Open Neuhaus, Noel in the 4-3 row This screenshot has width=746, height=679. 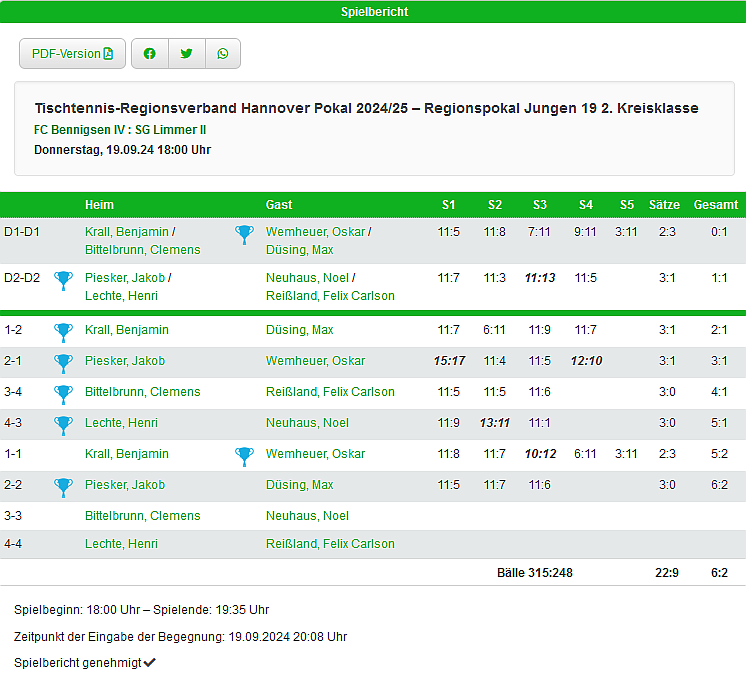(307, 423)
